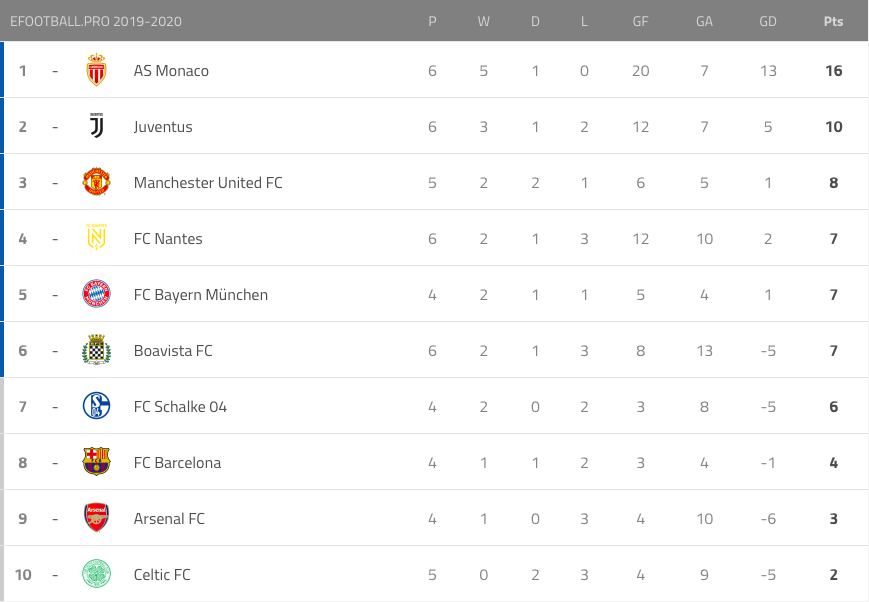This screenshot has width=869, height=602.
Task: Click the Arsenal FC cannon crest
Action: coord(96,518)
